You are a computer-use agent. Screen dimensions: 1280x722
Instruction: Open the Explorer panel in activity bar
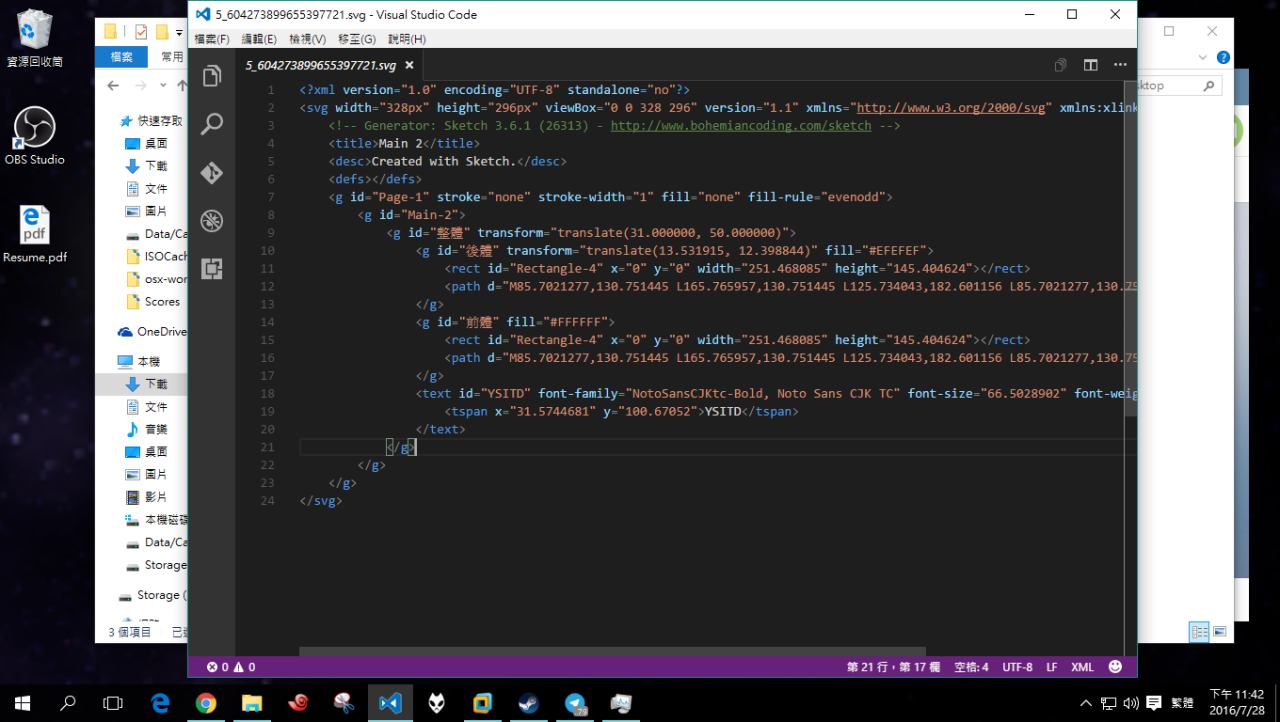(x=212, y=77)
